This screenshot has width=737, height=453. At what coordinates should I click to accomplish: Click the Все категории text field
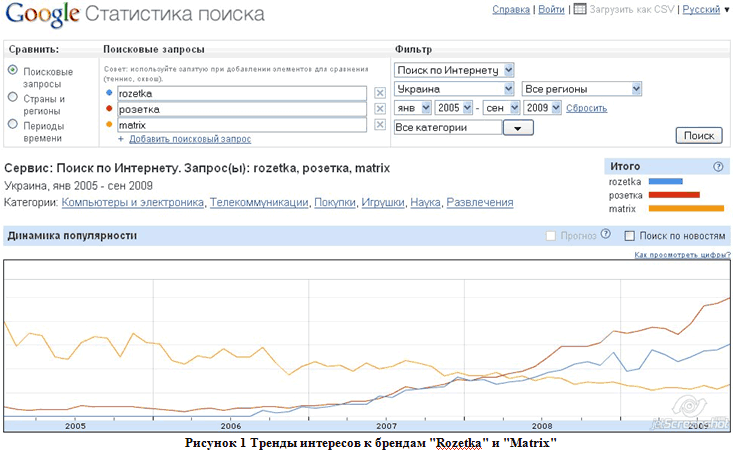click(x=448, y=127)
